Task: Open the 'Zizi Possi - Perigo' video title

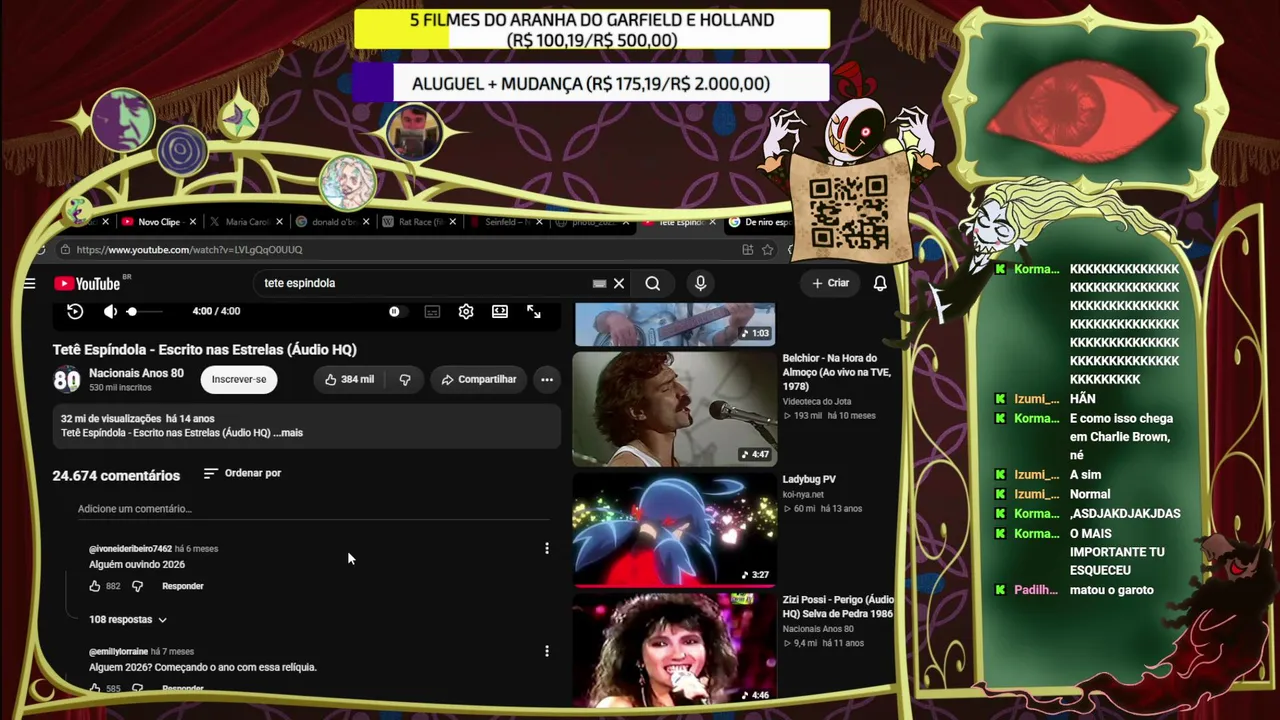Action: click(838, 606)
